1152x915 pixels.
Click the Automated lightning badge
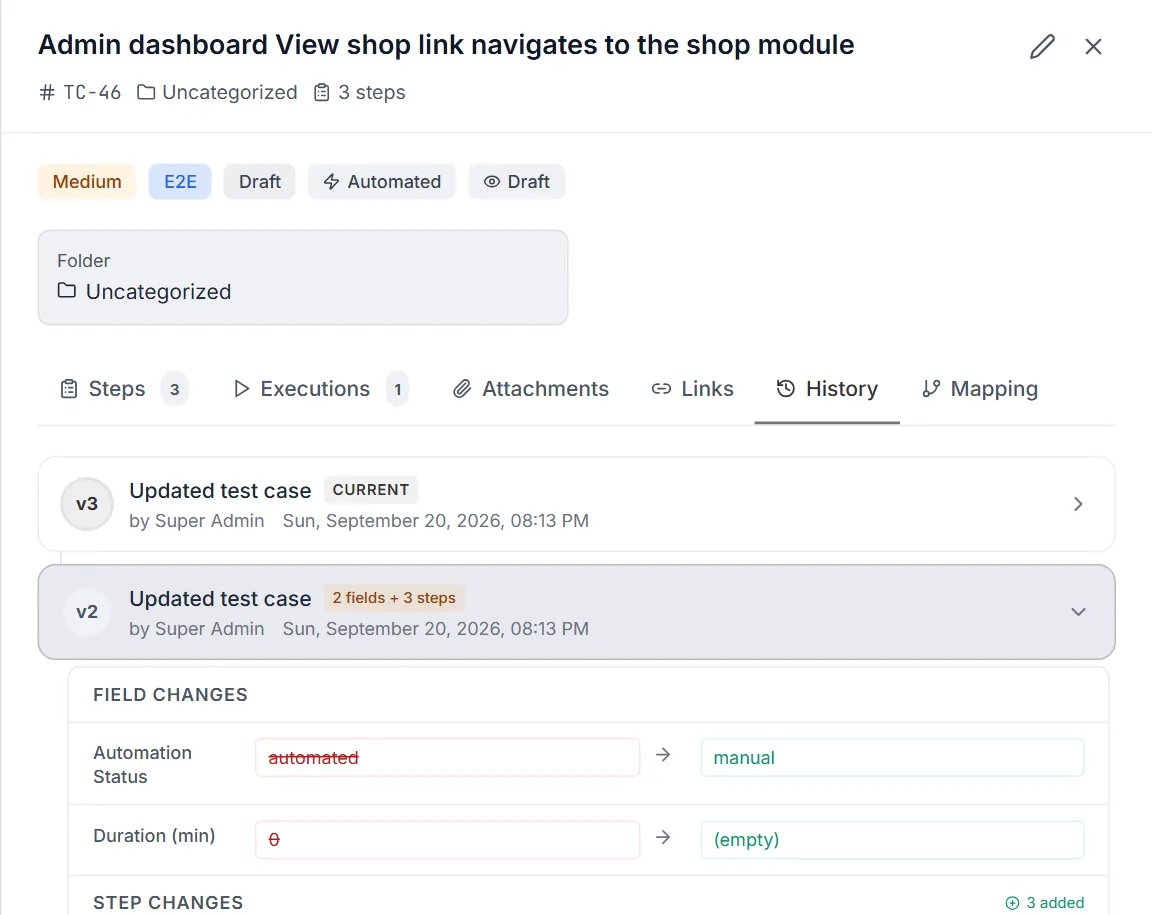tap(382, 182)
